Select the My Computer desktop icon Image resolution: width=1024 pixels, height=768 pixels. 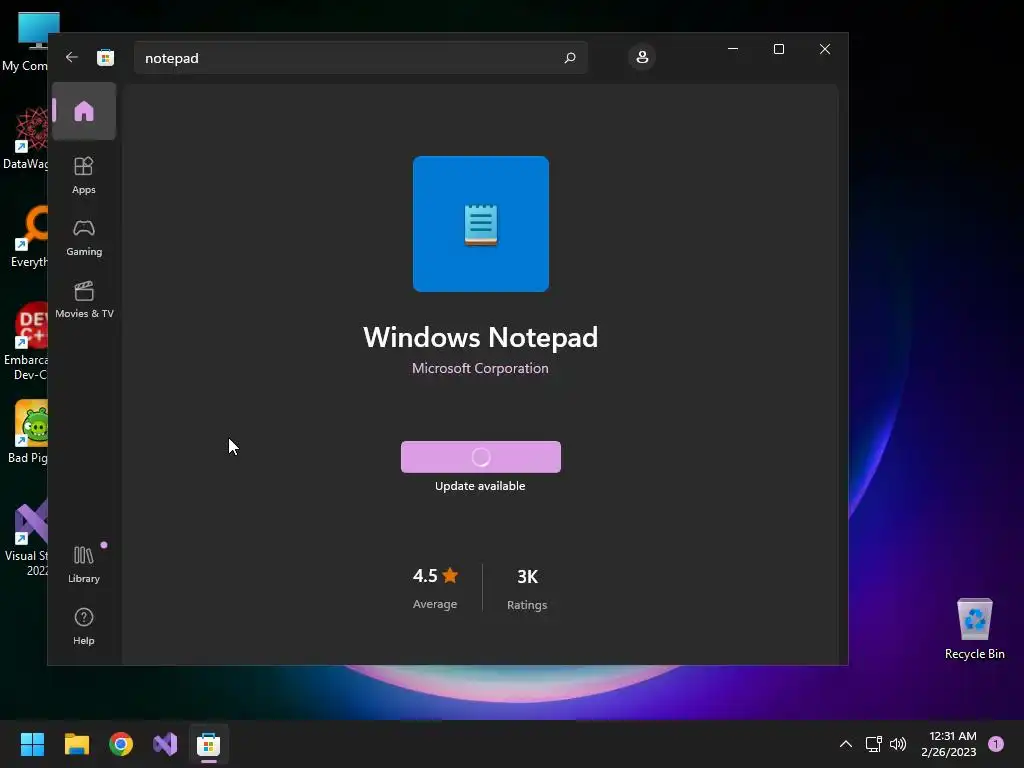26,42
